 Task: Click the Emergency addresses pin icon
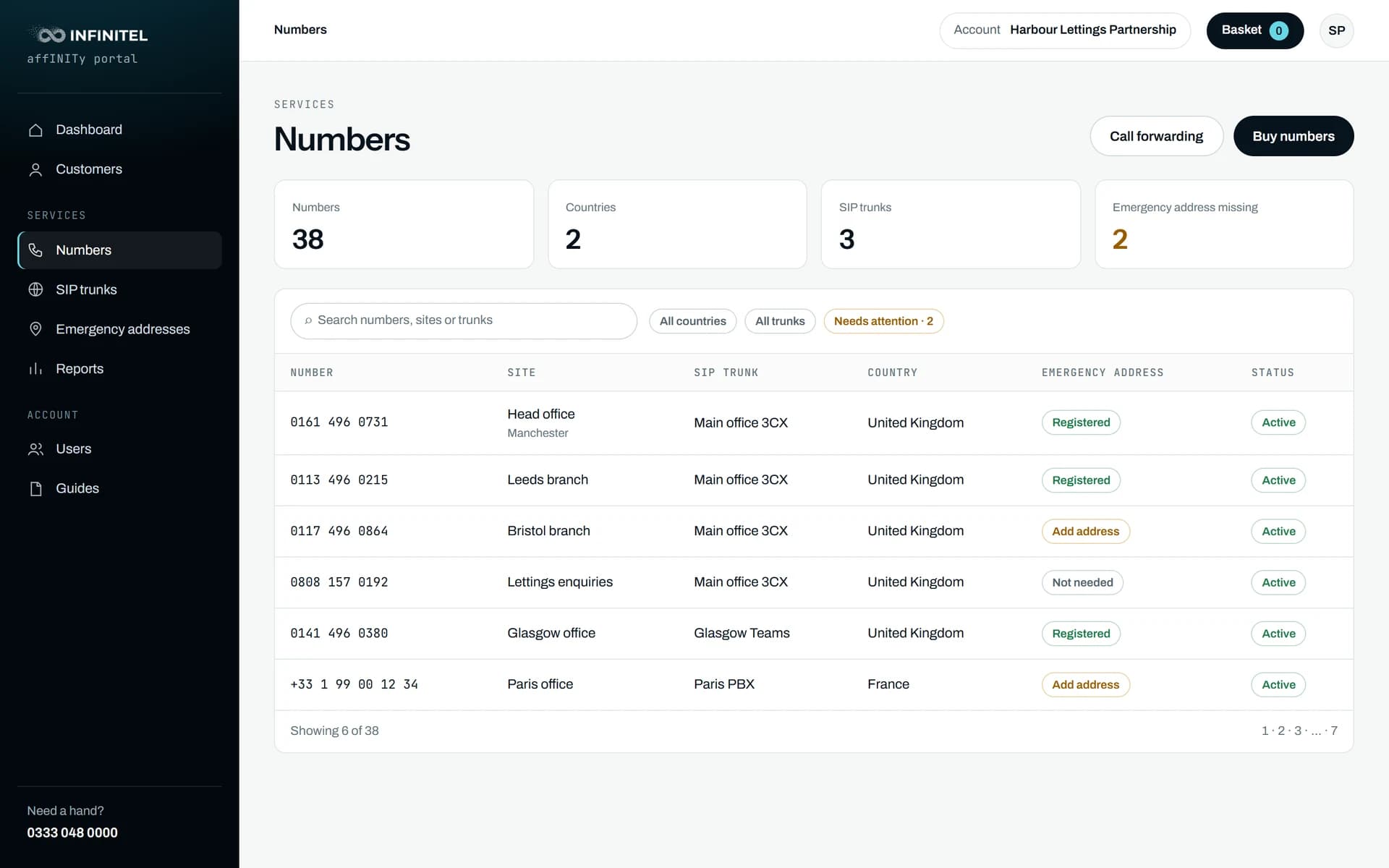35,329
